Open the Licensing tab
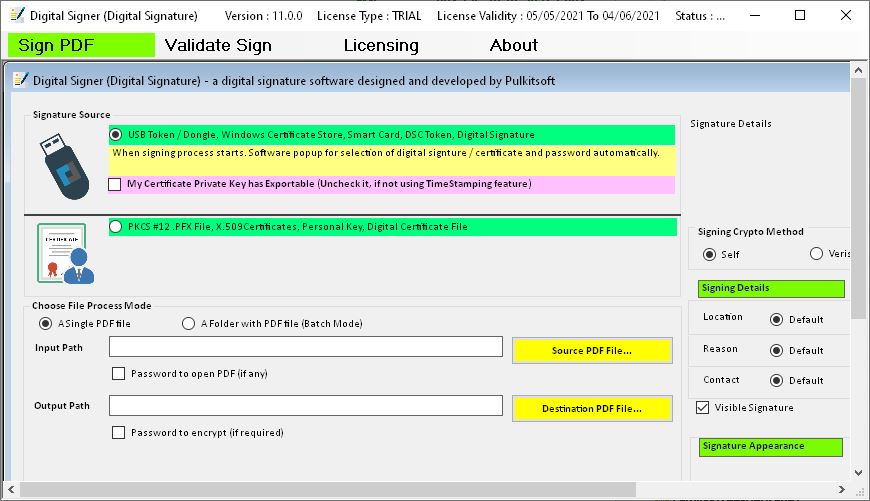The image size is (870, 501). 381,45
